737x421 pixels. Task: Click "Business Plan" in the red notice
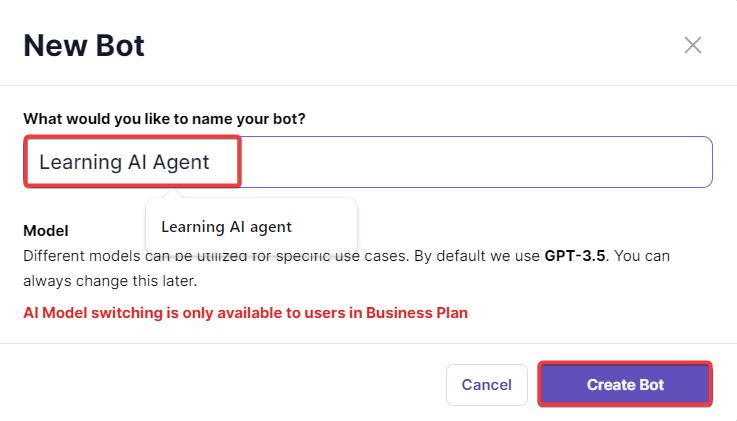pos(416,312)
